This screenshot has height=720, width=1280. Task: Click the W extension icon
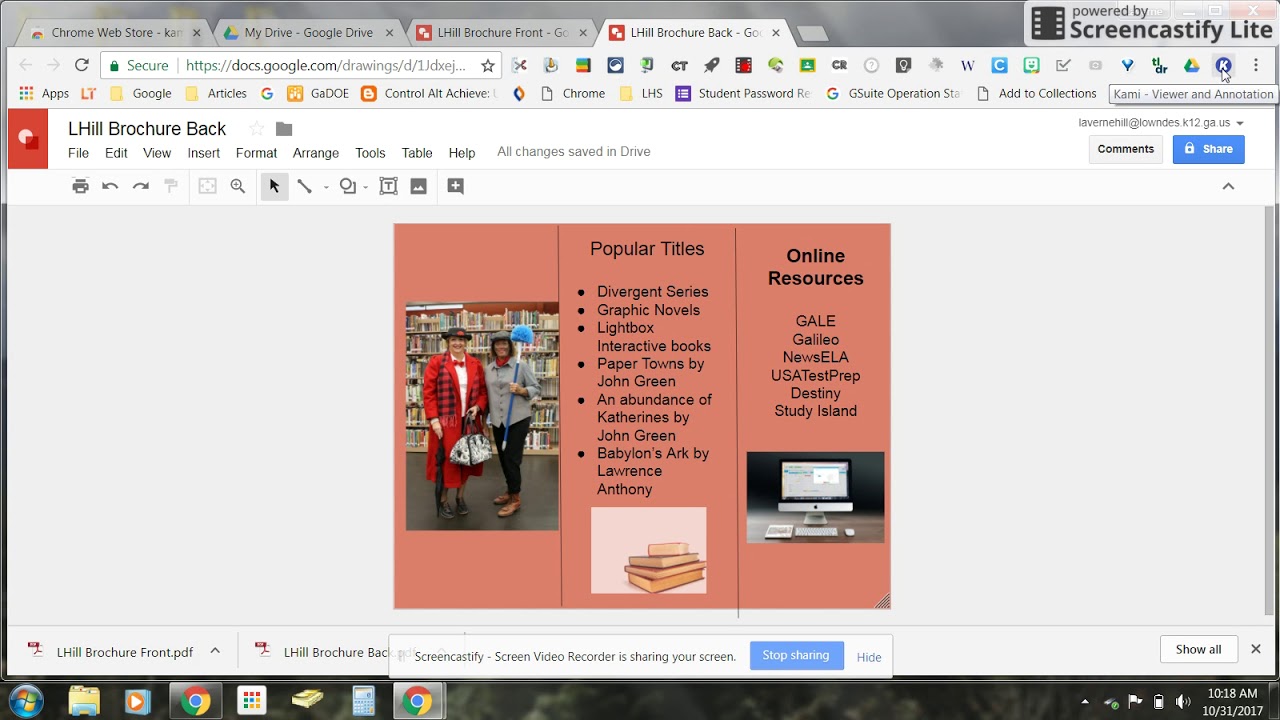click(967, 65)
